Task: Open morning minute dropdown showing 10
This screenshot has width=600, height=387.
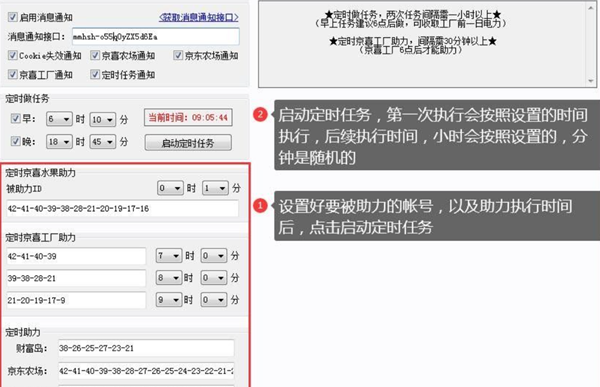Action: 103,119
